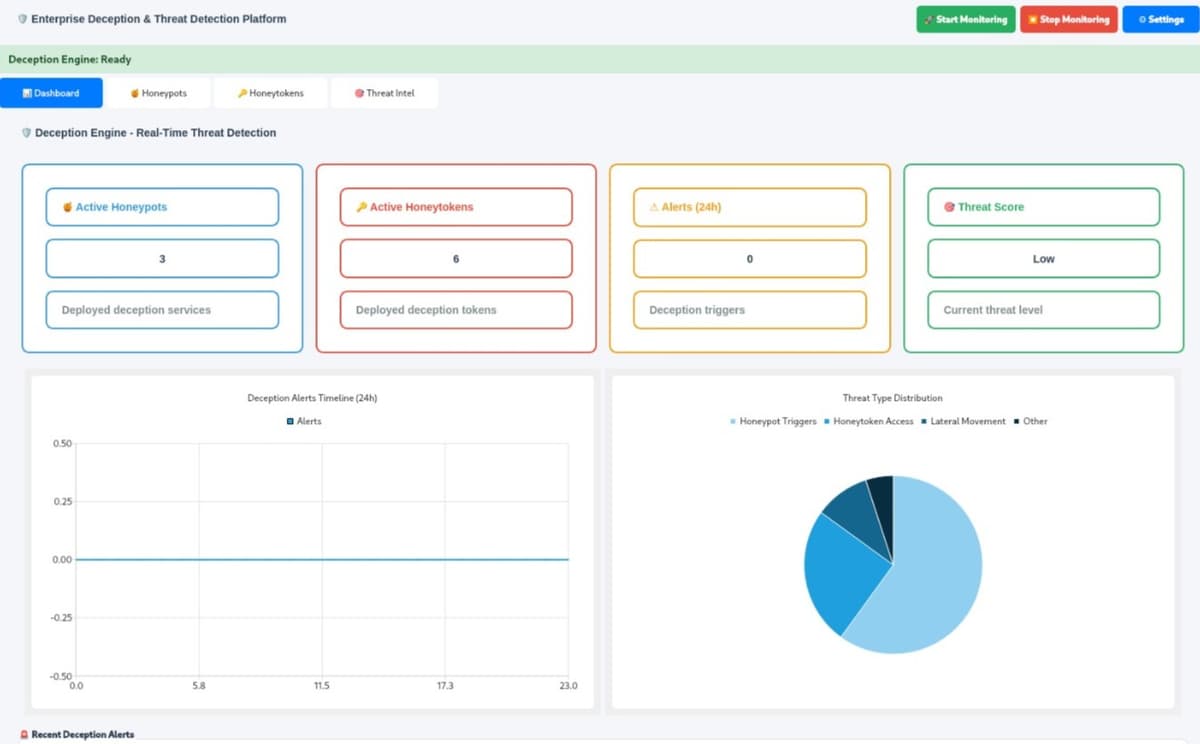Image resolution: width=1200 pixels, height=744 pixels.
Task: Open the Threat Intel tab
Action: (x=385, y=92)
